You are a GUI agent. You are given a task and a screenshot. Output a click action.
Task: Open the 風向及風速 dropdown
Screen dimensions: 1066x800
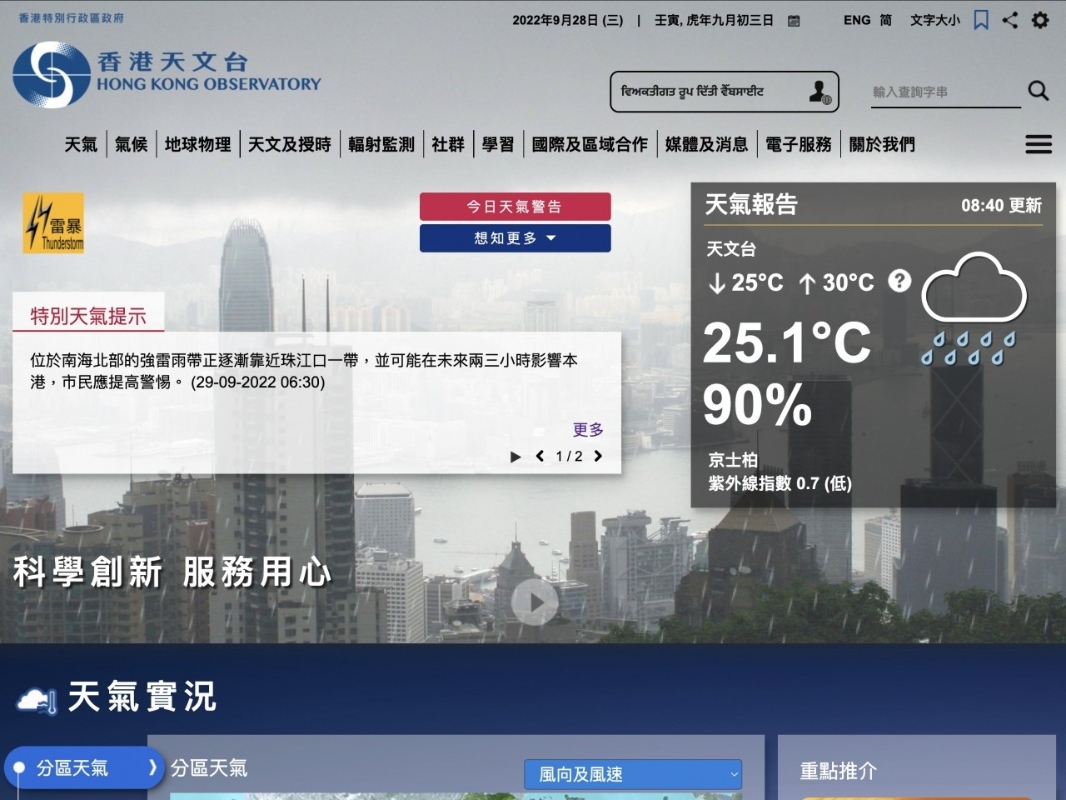633,774
